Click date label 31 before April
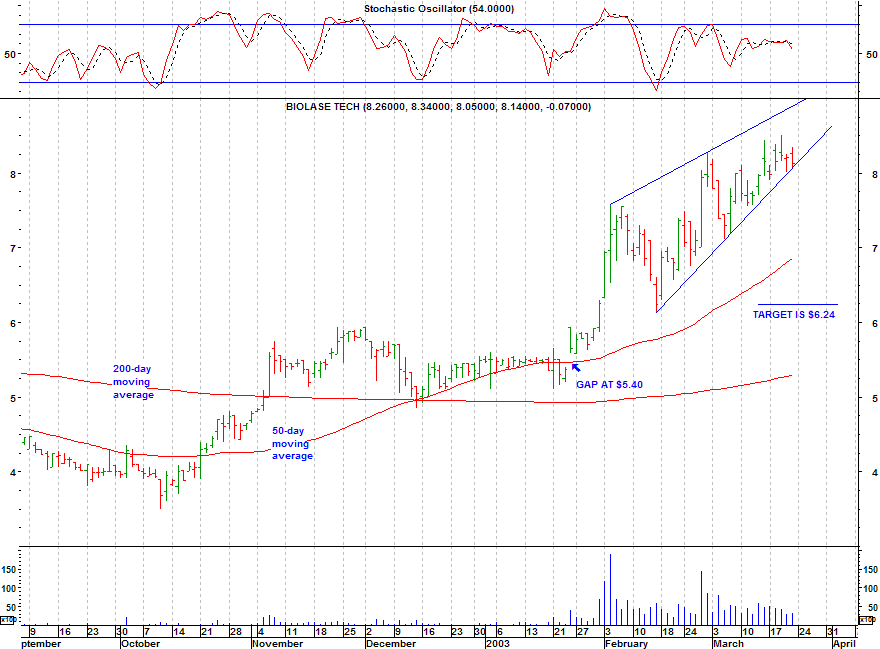 (x=833, y=632)
